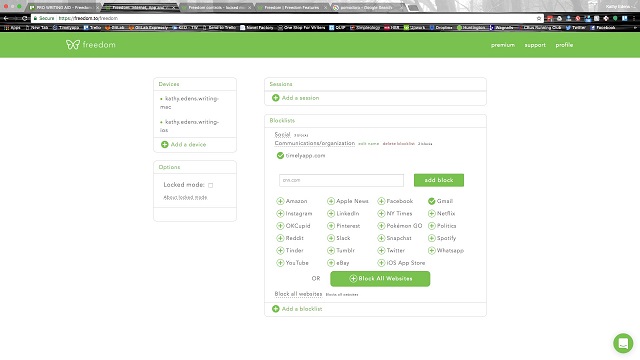Open the Twitter bookmark
The image size is (640, 360).
pos(576,28)
